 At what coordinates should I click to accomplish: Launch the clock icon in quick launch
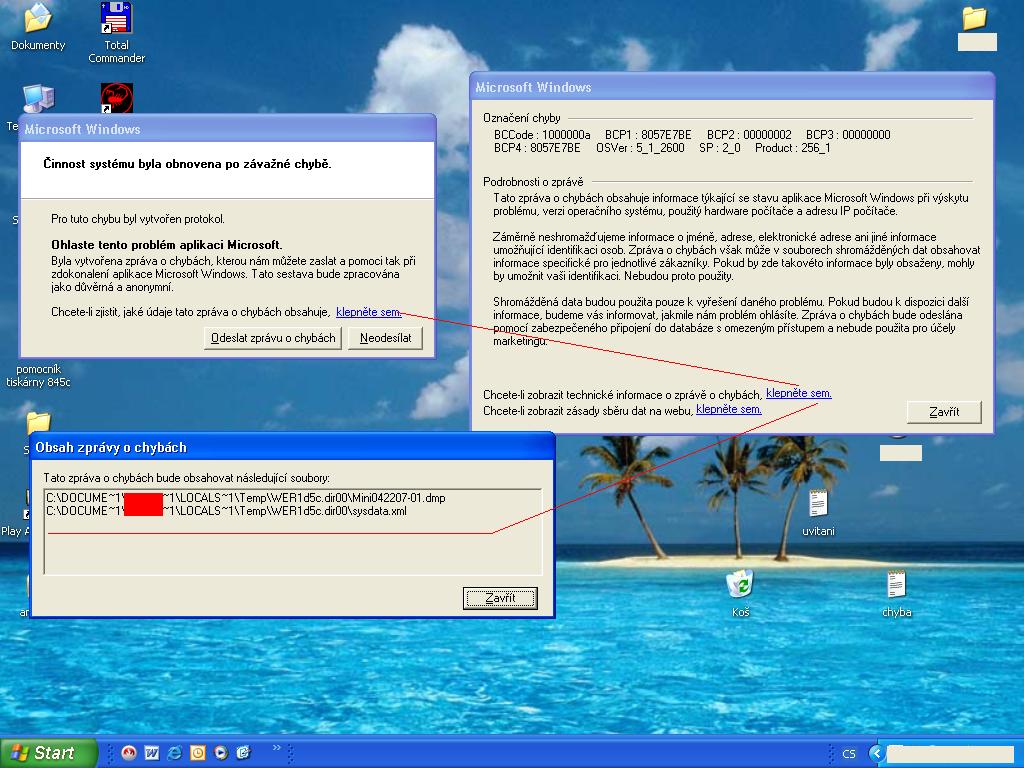[x=198, y=753]
